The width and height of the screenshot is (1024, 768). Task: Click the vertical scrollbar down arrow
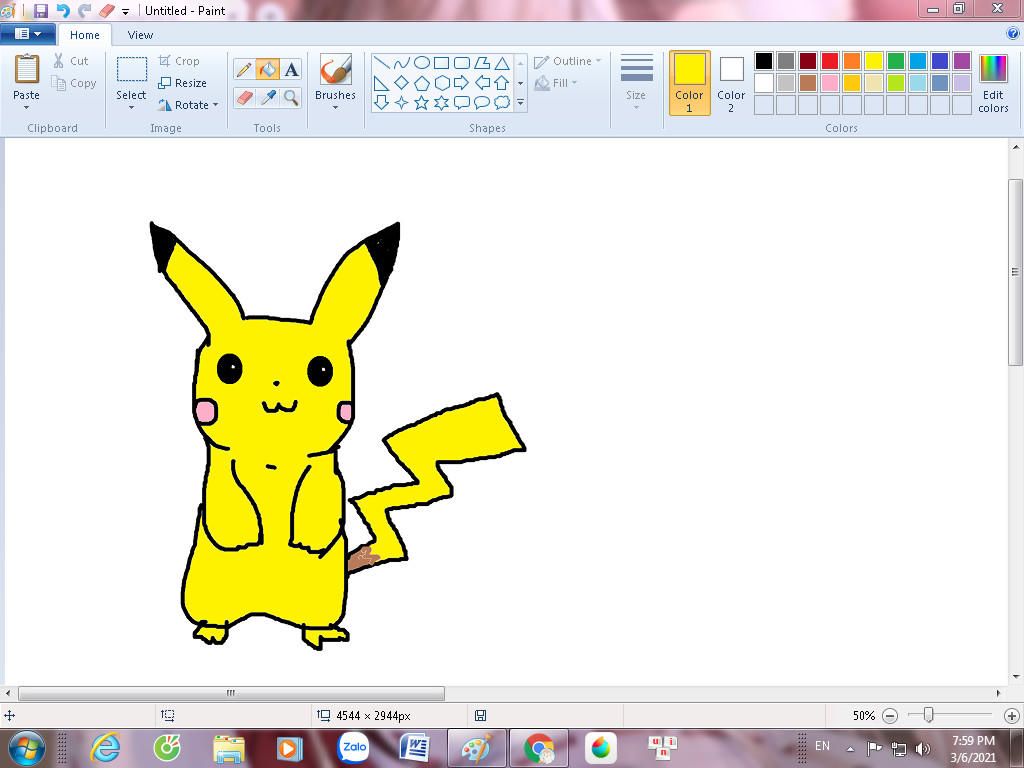1016,677
